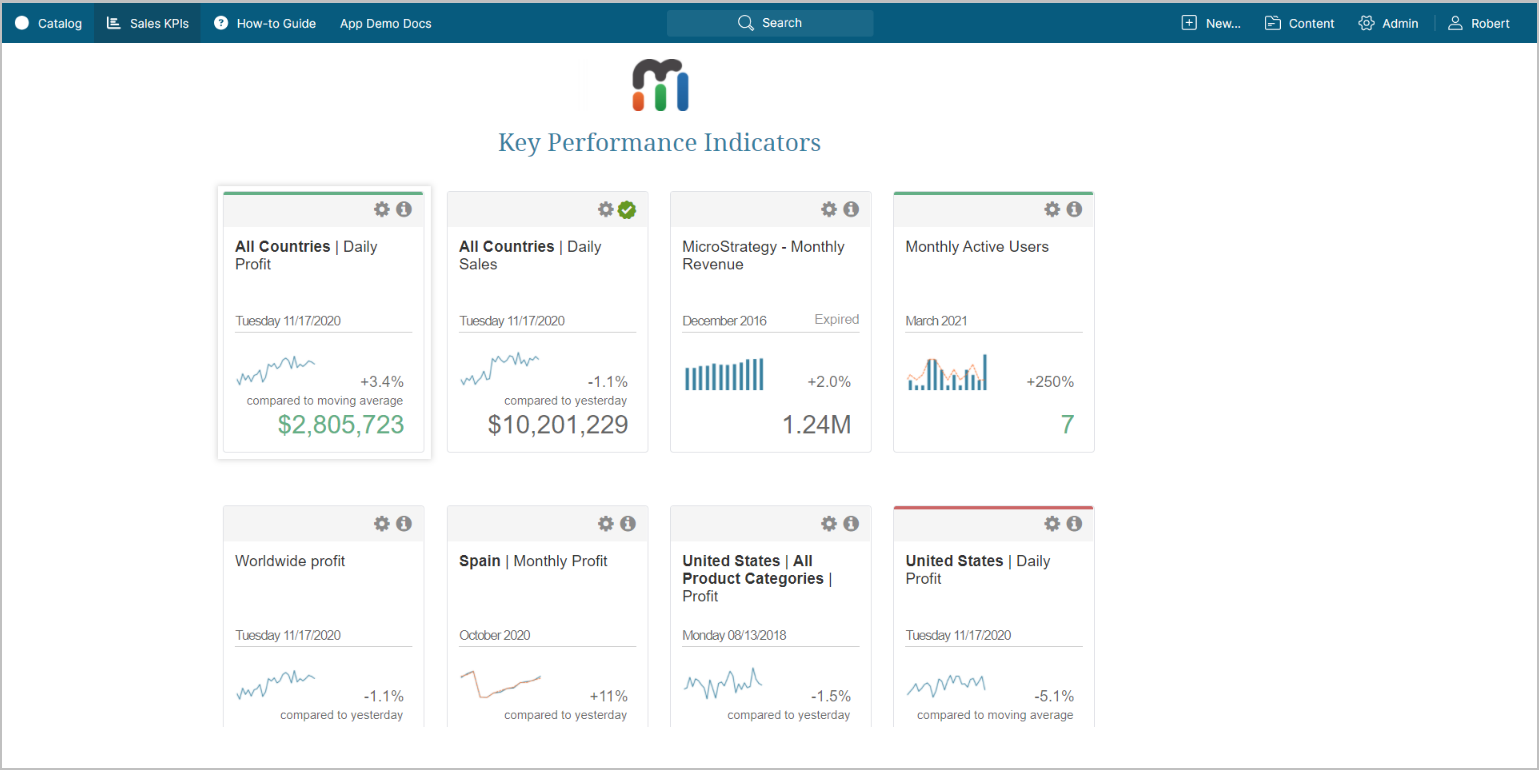This screenshot has height=770, width=1539.
Task: Expand the New... menu
Action: pyautogui.click(x=1211, y=23)
